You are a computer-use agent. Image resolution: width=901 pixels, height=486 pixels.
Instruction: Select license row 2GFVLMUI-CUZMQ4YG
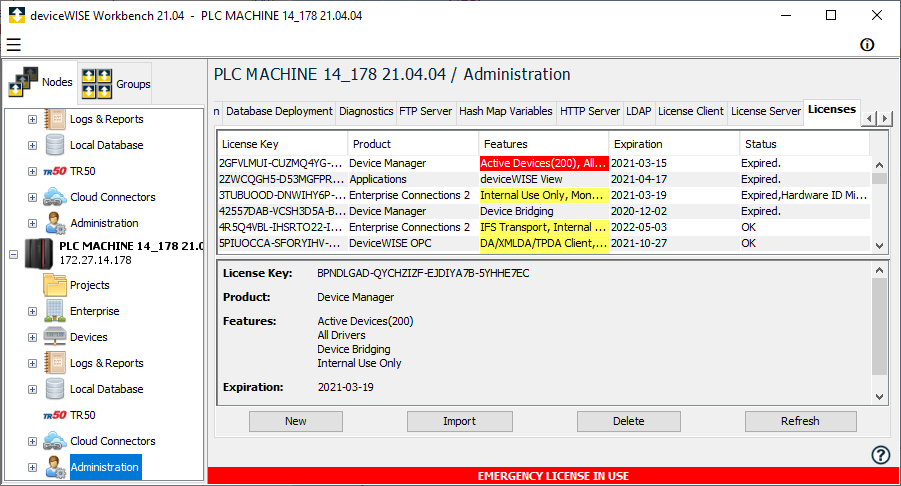click(544, 163)
